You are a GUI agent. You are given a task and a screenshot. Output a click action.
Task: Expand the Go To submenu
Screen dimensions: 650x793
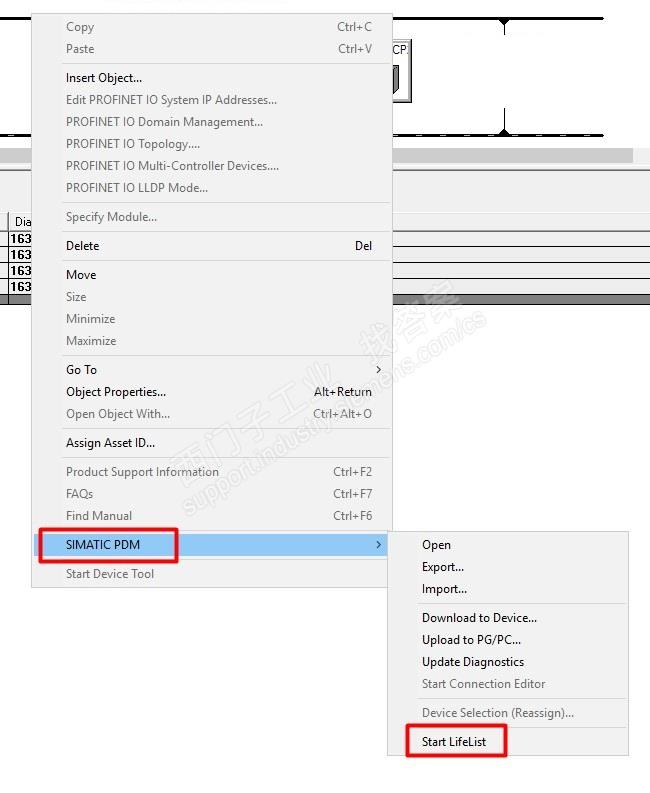(211, 370)
